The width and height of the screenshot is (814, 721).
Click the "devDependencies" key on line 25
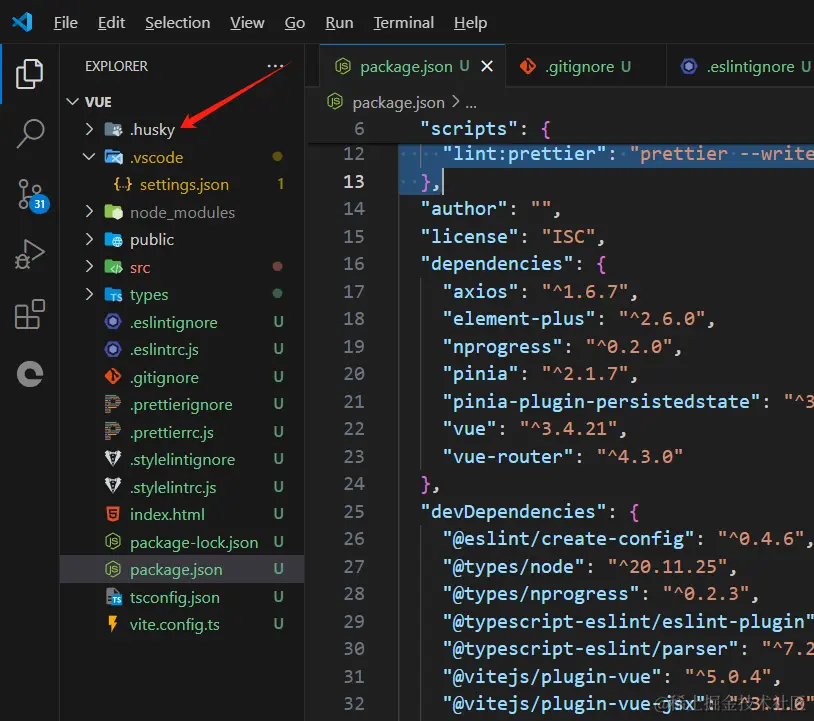(513, 512)
